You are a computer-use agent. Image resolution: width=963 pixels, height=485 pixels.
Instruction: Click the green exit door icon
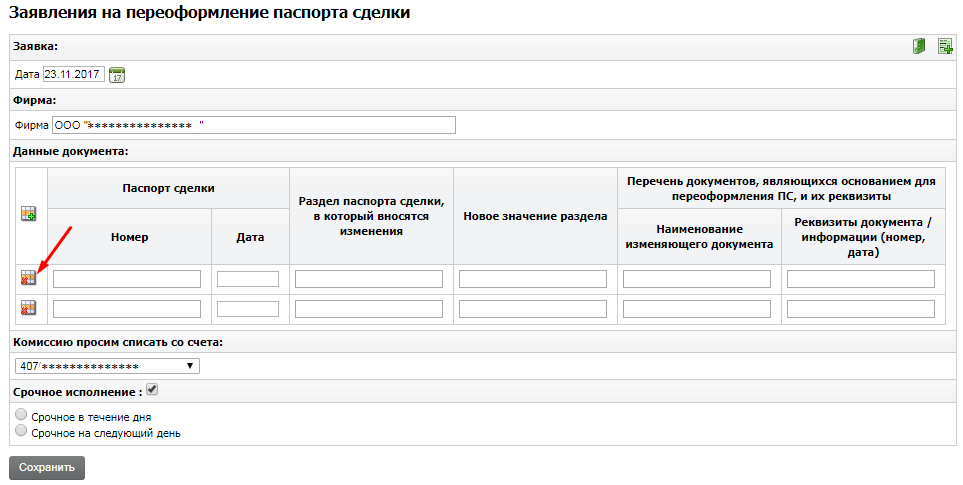tap(919, 46)
